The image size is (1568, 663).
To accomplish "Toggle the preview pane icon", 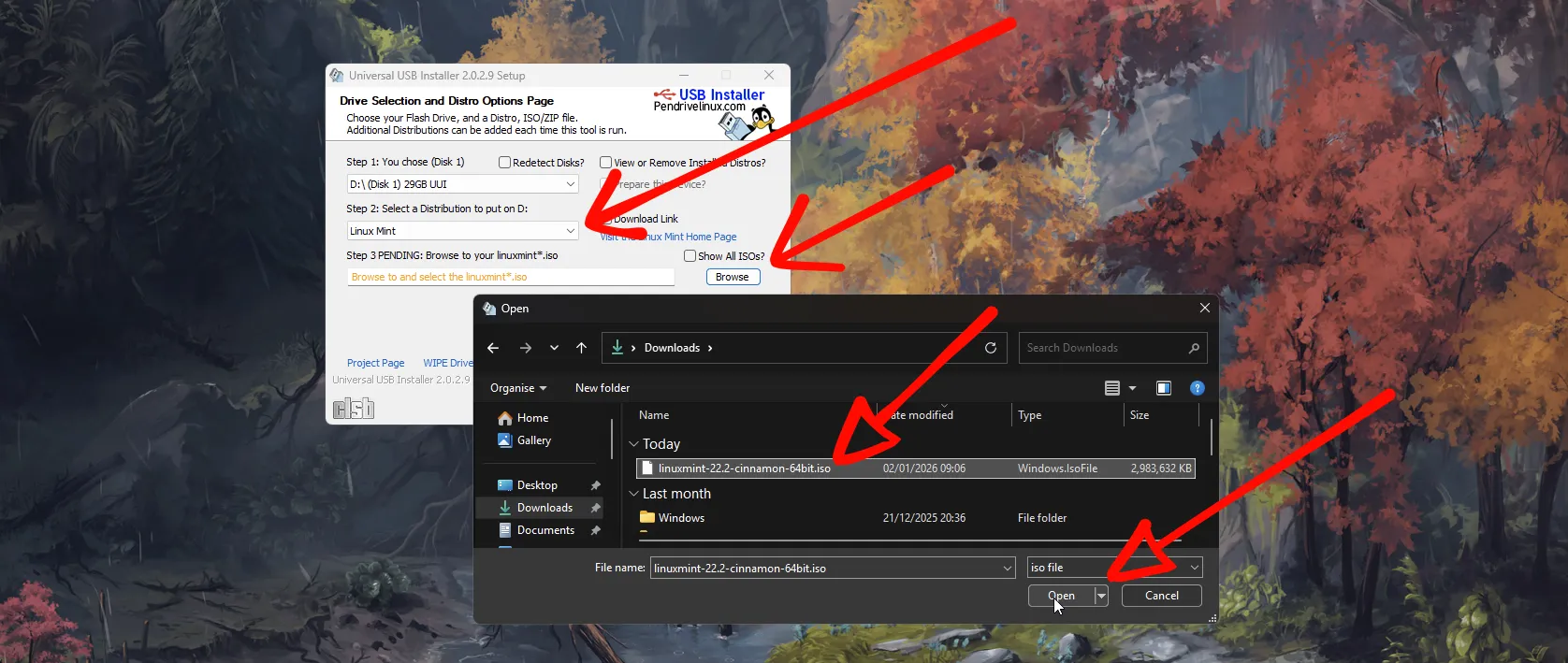I will click(x=1164, y=388).
